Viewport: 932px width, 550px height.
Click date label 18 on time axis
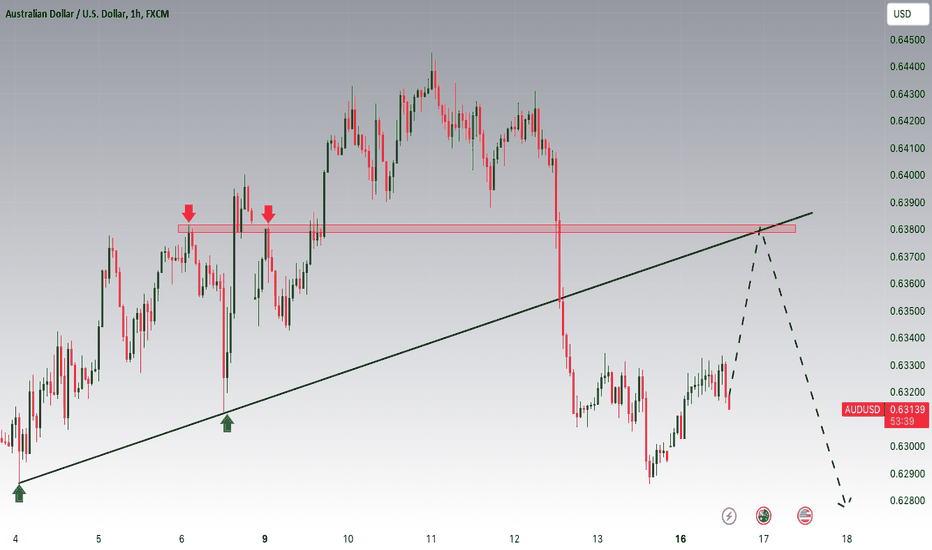[846, 539]
